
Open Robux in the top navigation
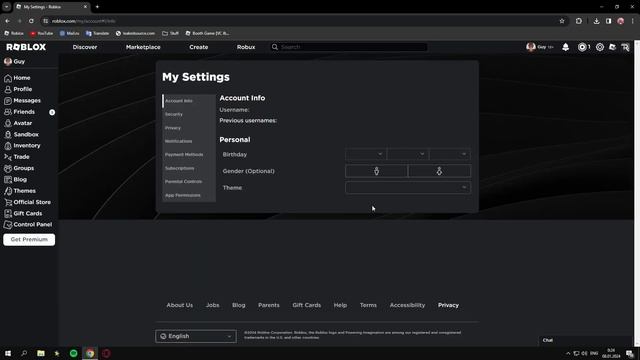[246, 47]
